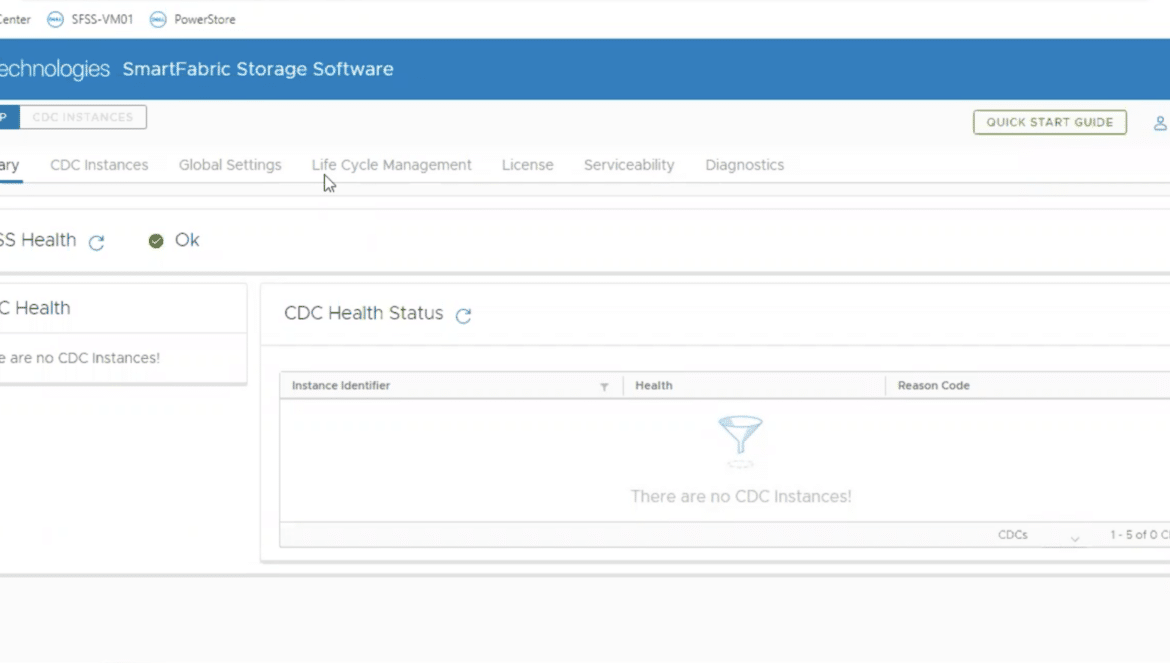Refresh the SFSS Health status

point(96,242)
